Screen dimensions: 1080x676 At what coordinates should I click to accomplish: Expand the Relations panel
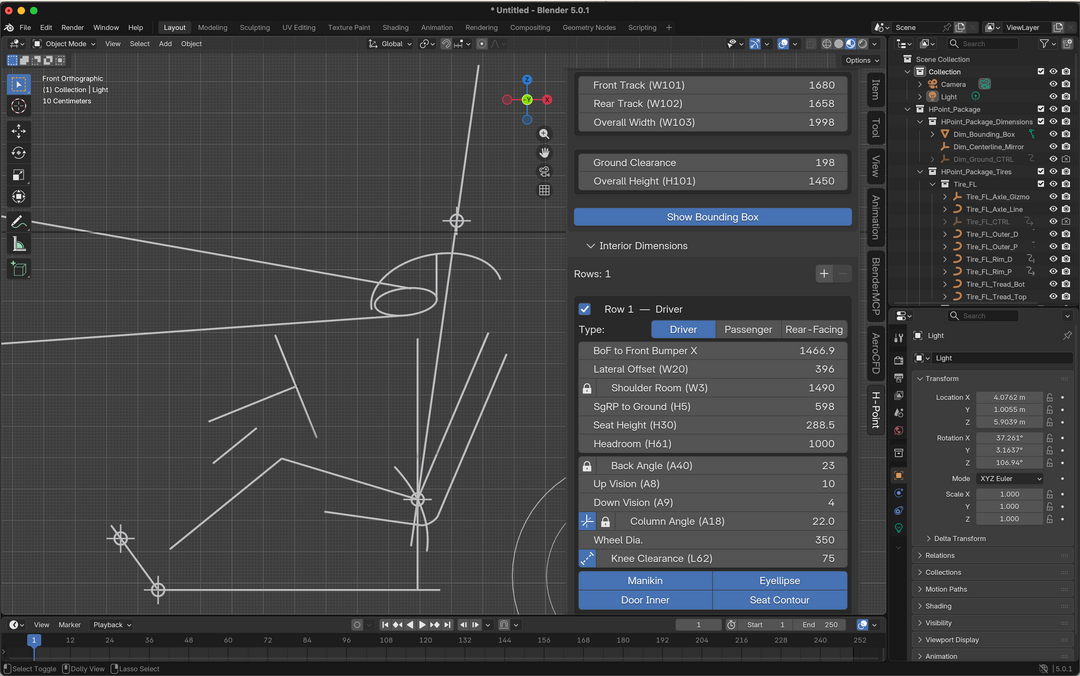[939, 555]
